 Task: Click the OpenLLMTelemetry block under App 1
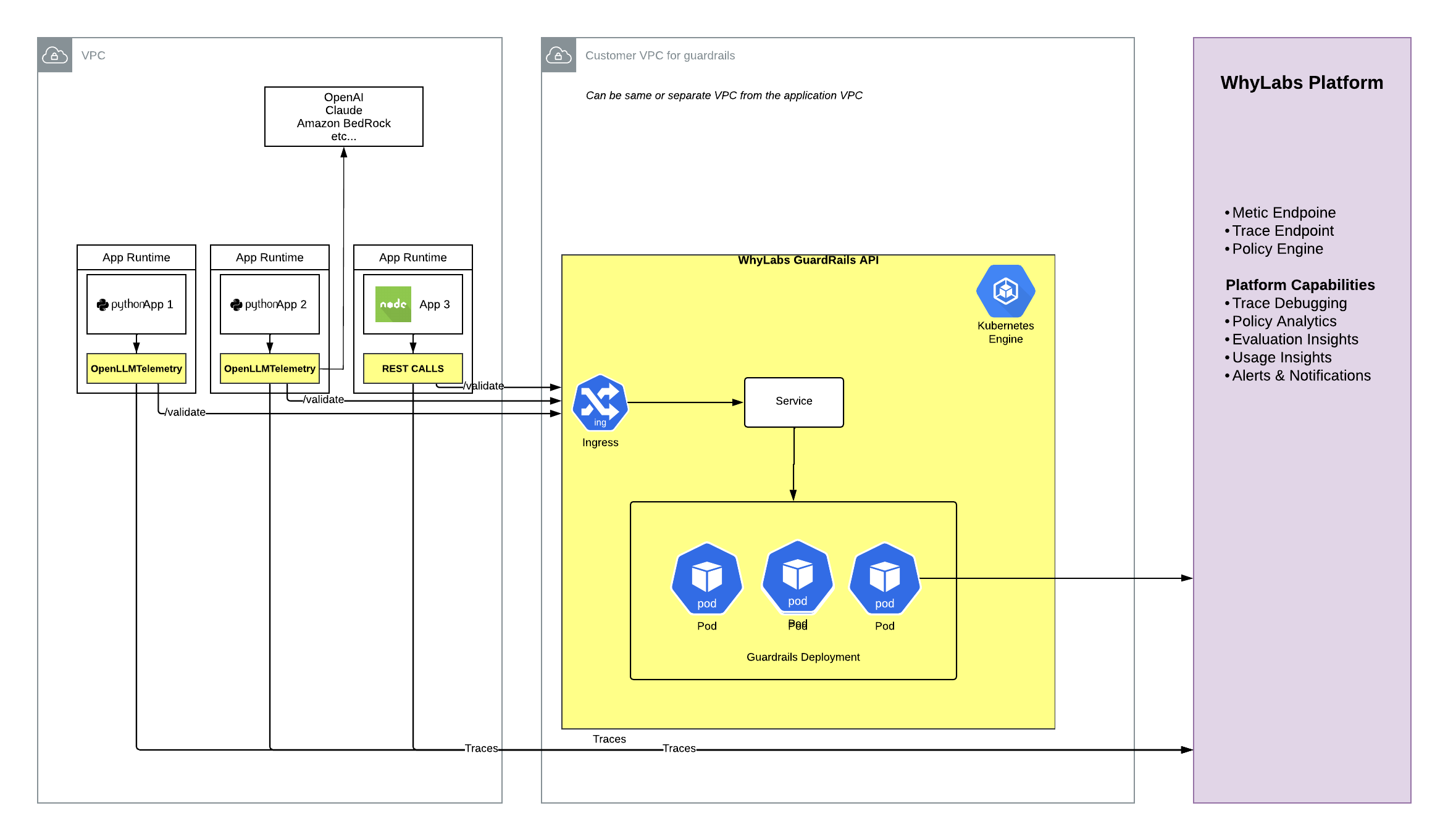(x=136, y=368)
